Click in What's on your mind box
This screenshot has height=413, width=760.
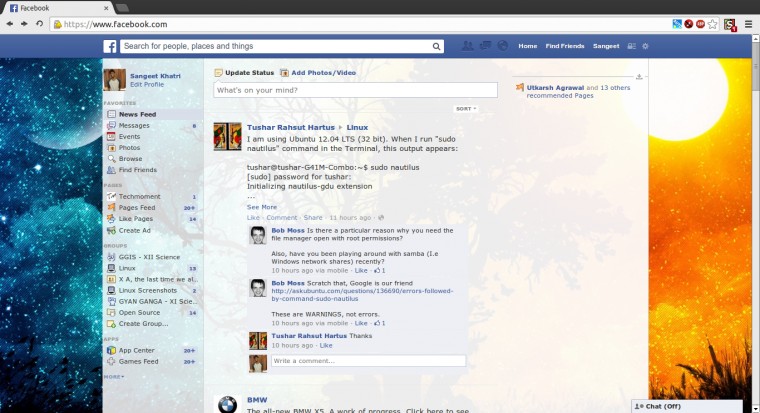click(x=355, y=90)
